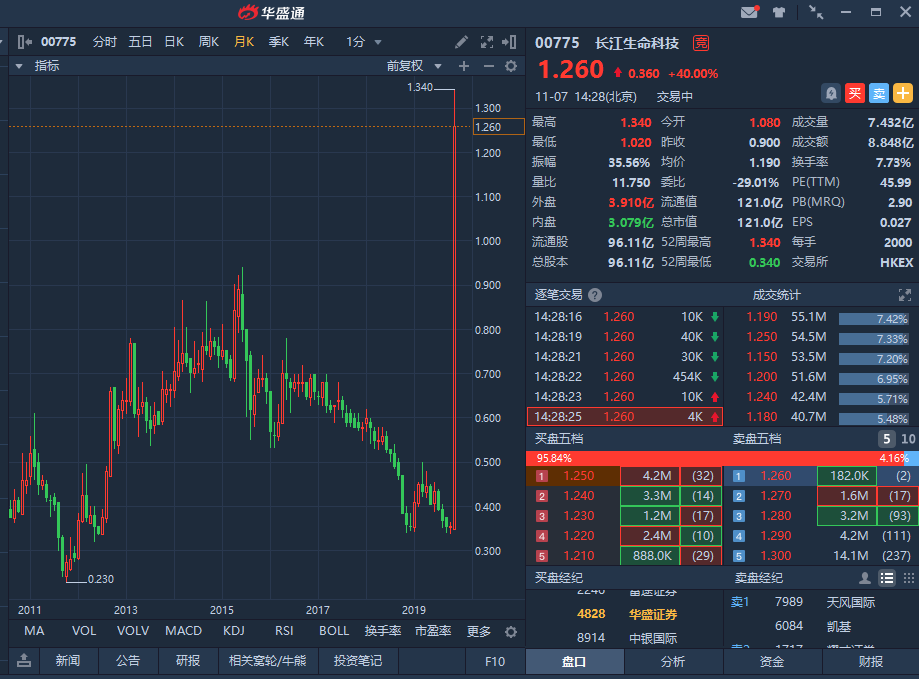Switch broker list to list view

pyautogui.click(x=887, y=578)
